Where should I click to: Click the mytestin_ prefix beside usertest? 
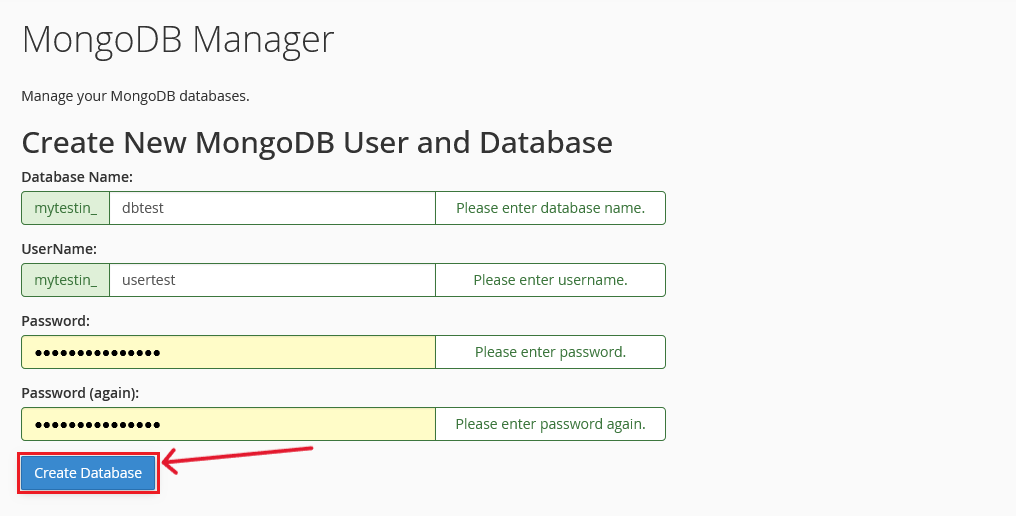[x=65, y=280]
